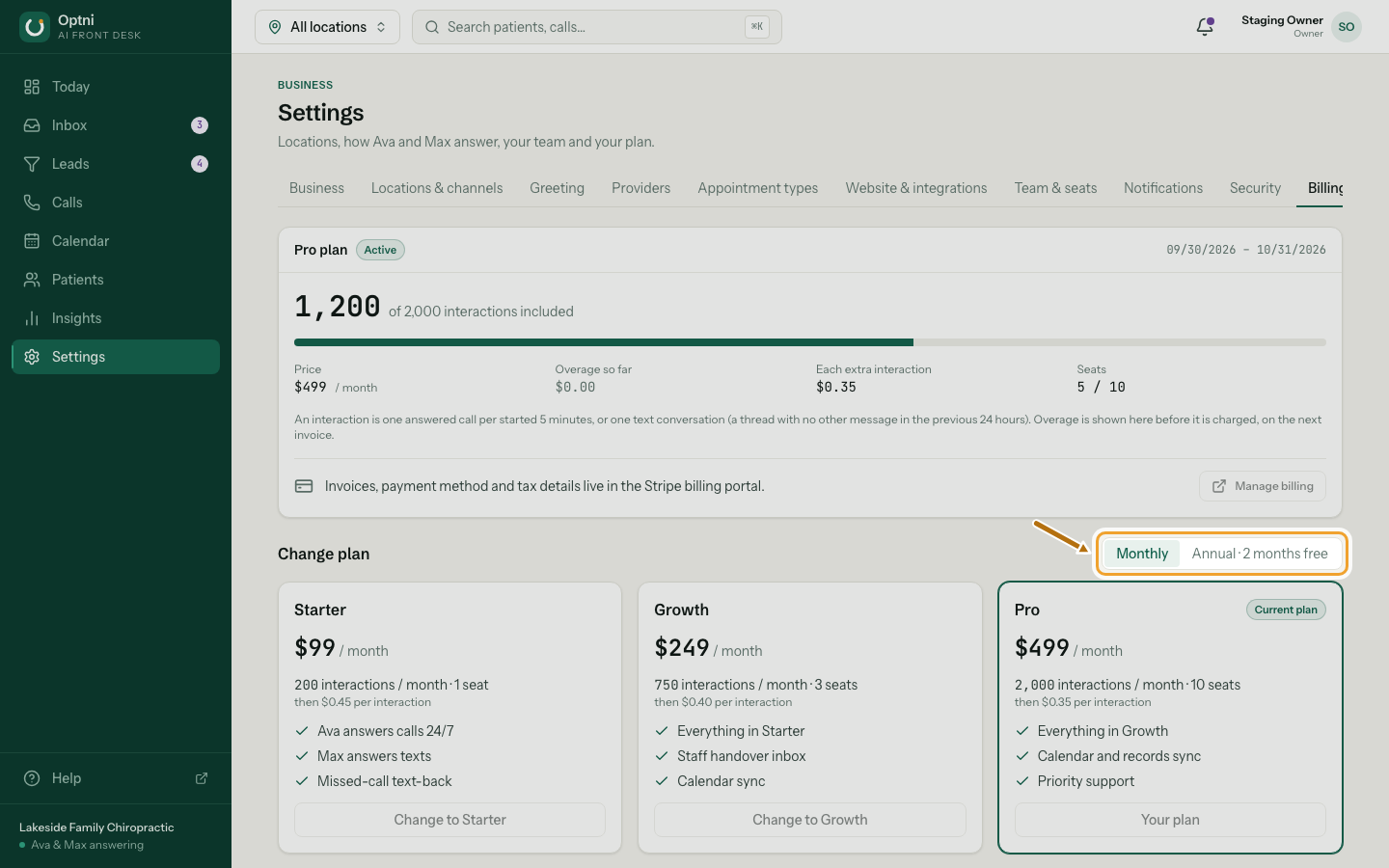Open notifications bell icon

1205,27
